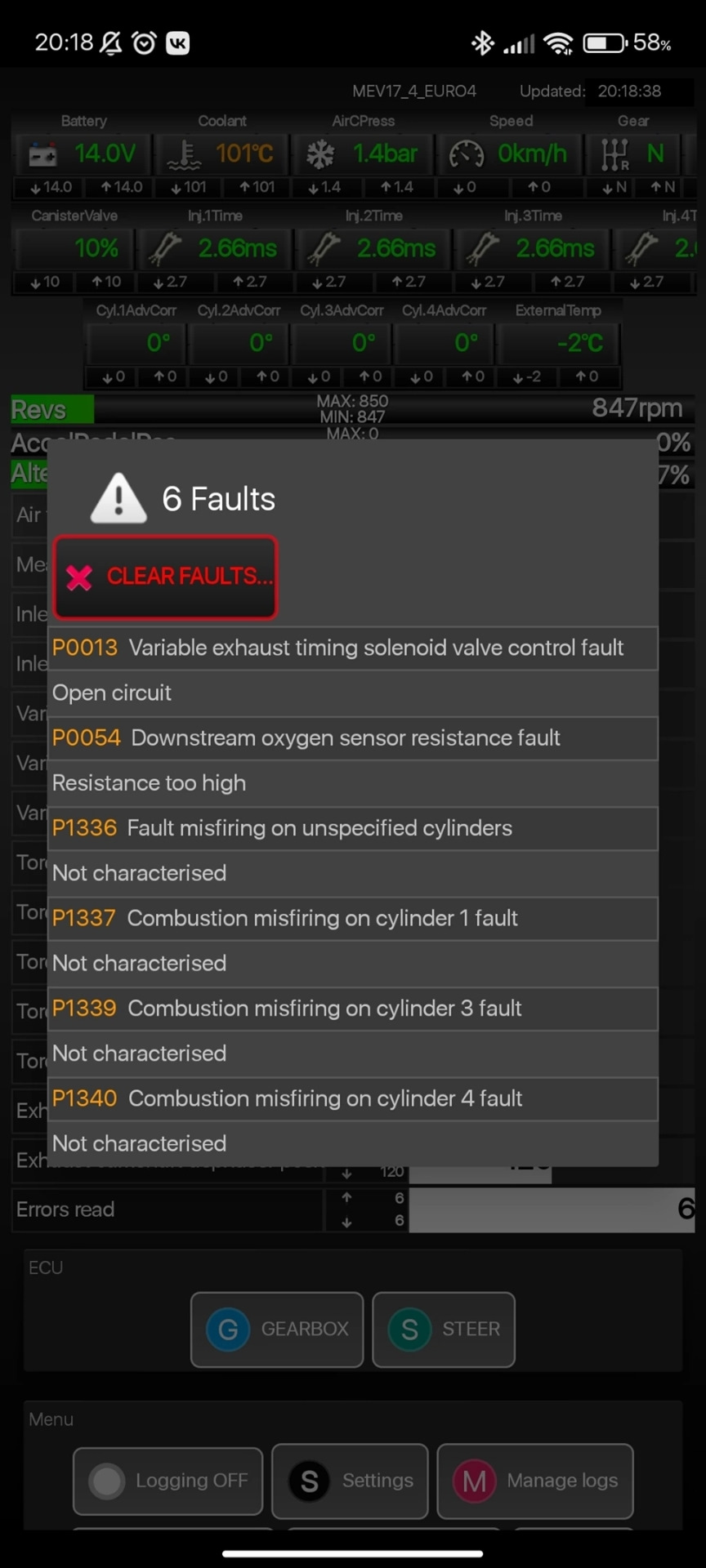Open the Settings menu button

(350, 1481)
